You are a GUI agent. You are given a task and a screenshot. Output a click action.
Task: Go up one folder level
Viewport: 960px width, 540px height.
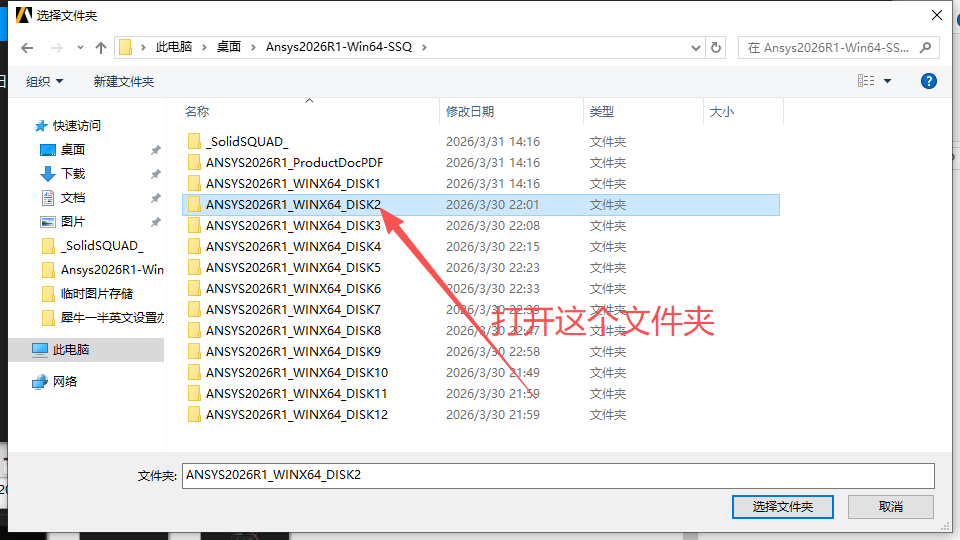tap(101, 48)
